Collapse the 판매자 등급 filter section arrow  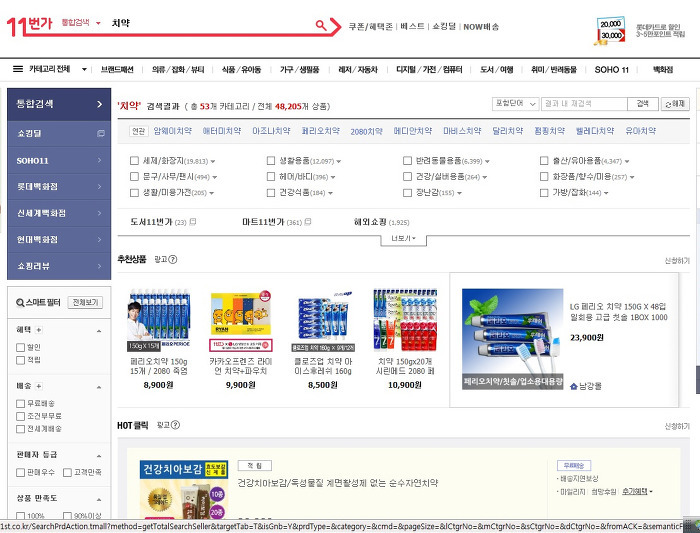coord(99,456)
